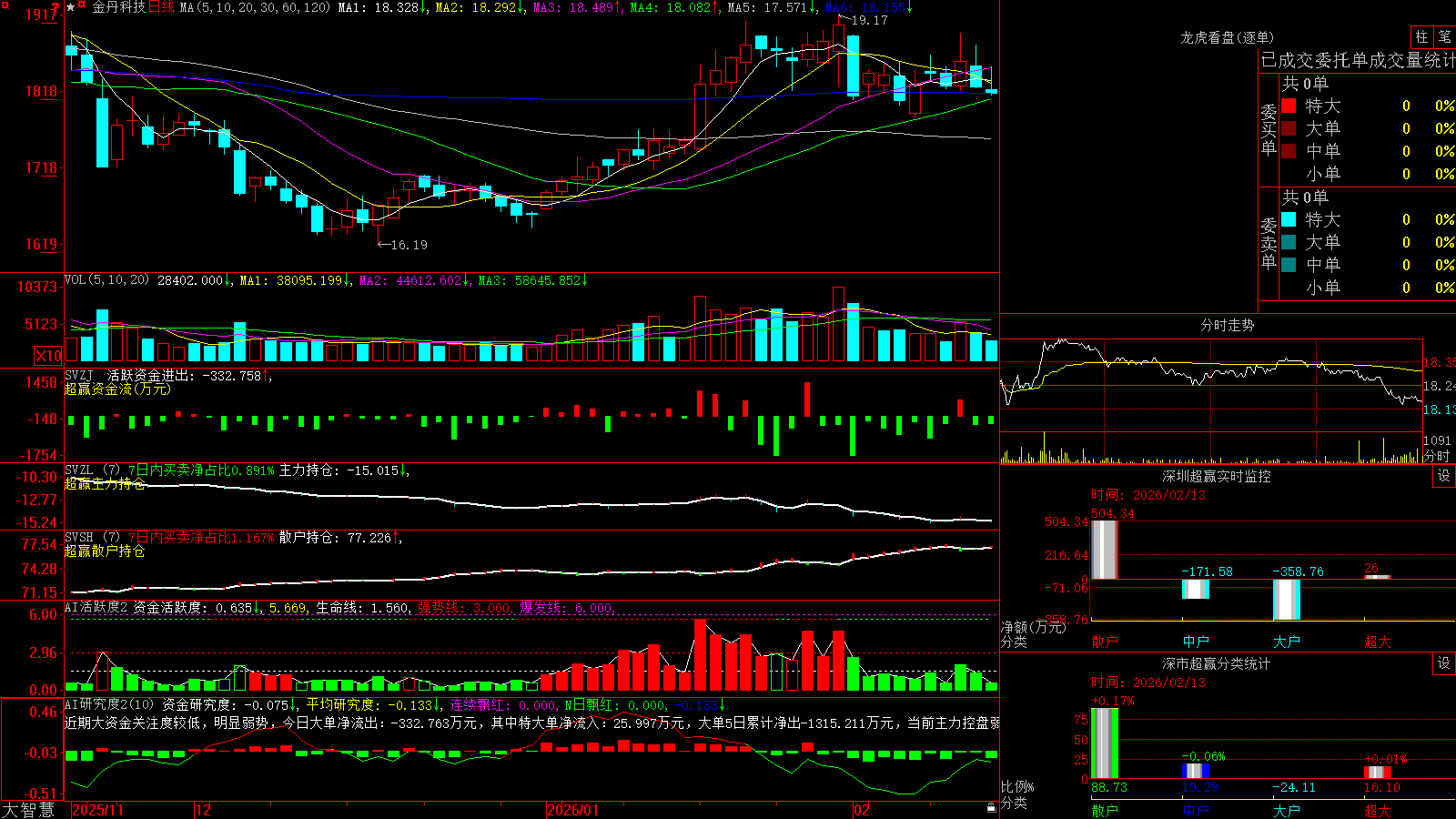The width and height of the screenshot is (1456, 819).
Task: Click the X10 volume scale indicator
Action: (x=48, y=356)
